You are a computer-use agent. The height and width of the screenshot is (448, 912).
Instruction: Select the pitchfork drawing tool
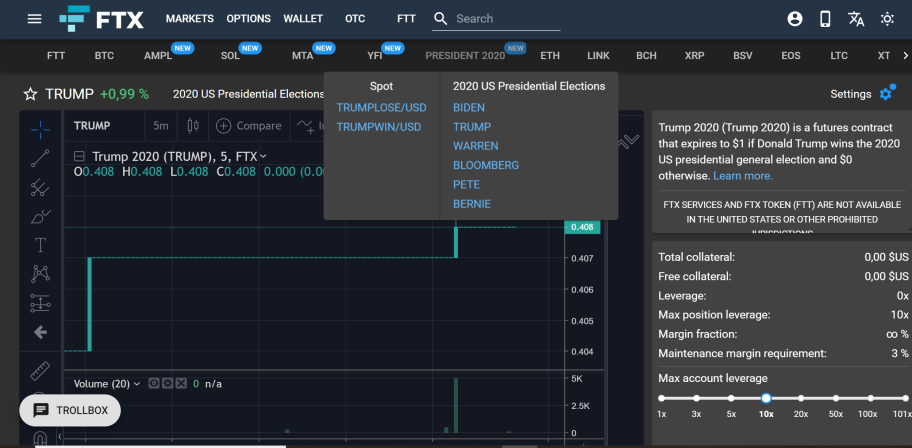pos(40,187)
